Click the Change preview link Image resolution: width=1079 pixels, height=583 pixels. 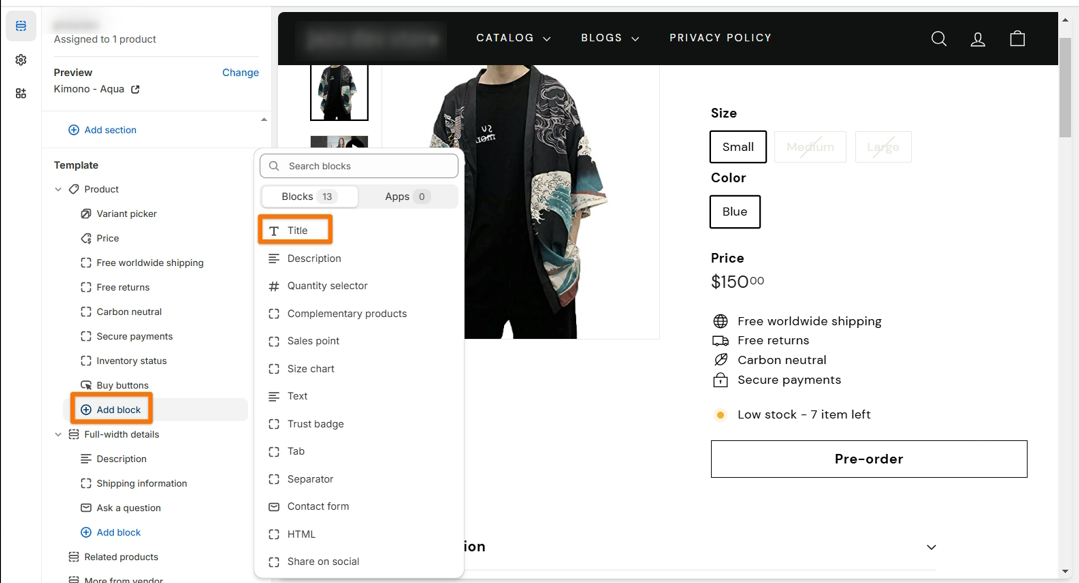(x=240, y=73)
